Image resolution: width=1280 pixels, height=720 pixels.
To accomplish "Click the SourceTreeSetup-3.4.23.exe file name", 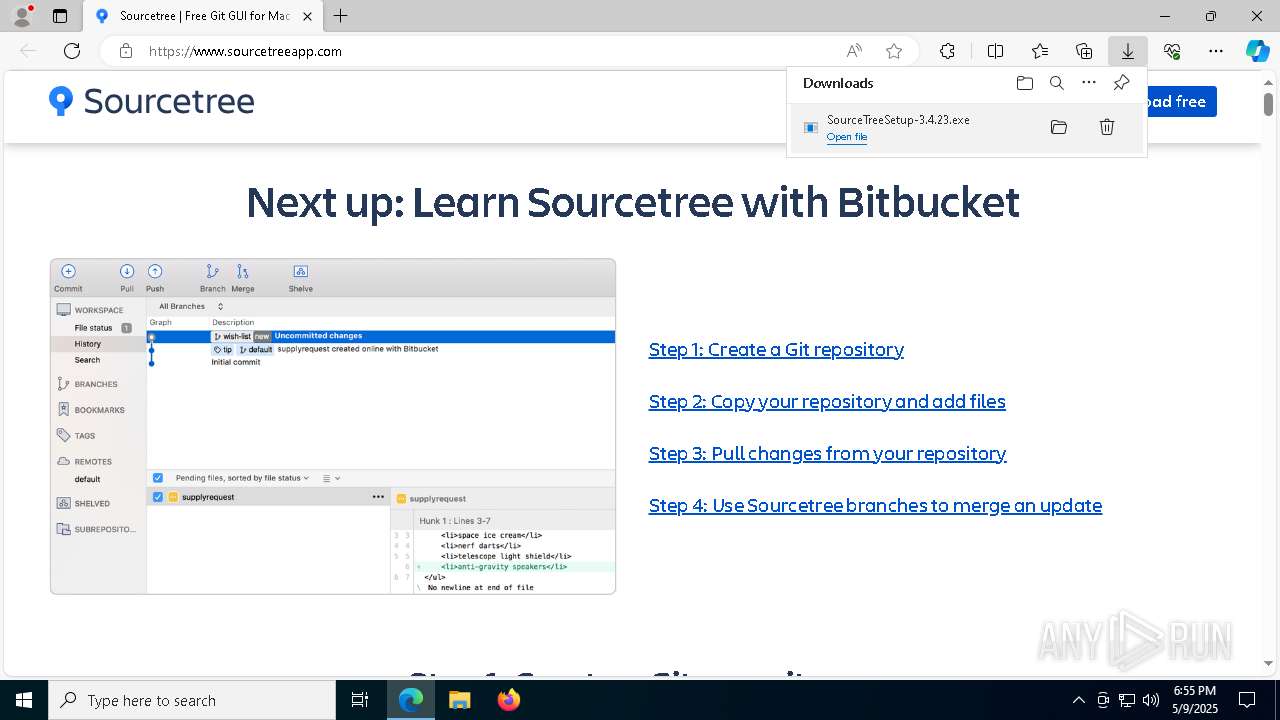I will 898,119.
